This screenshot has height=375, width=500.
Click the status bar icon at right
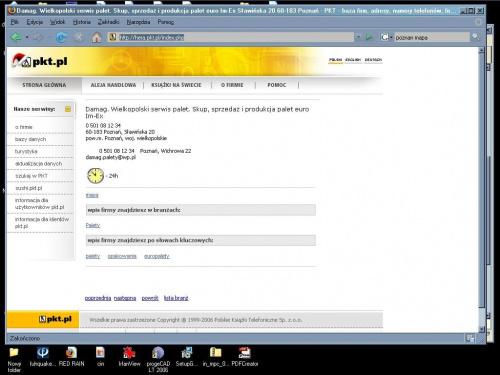tap(470, 339)
